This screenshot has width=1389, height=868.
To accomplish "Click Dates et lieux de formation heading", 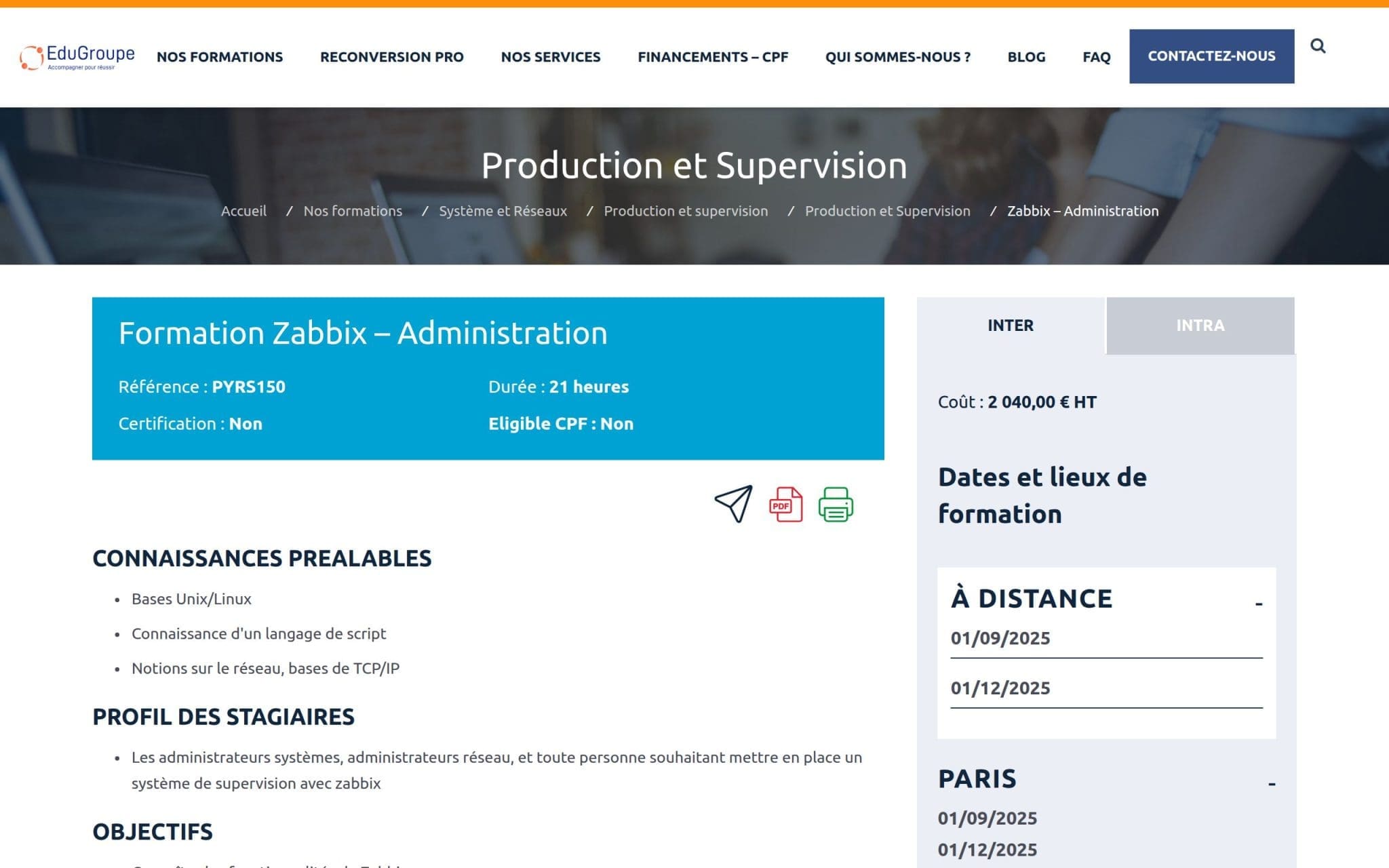I will 1042,496.
